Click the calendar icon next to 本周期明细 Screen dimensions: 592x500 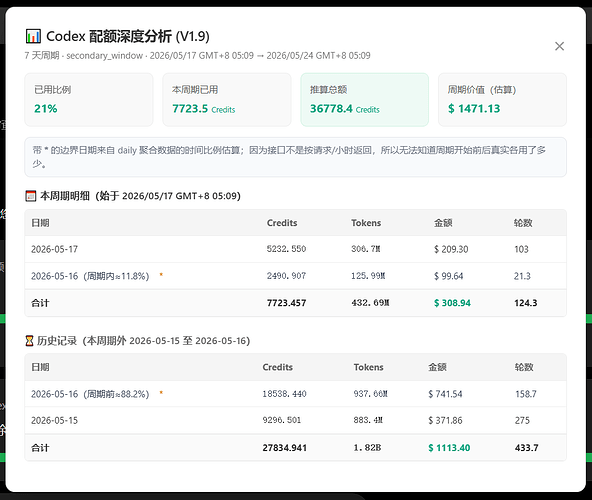pyautogui.click(x=31, y=196)
